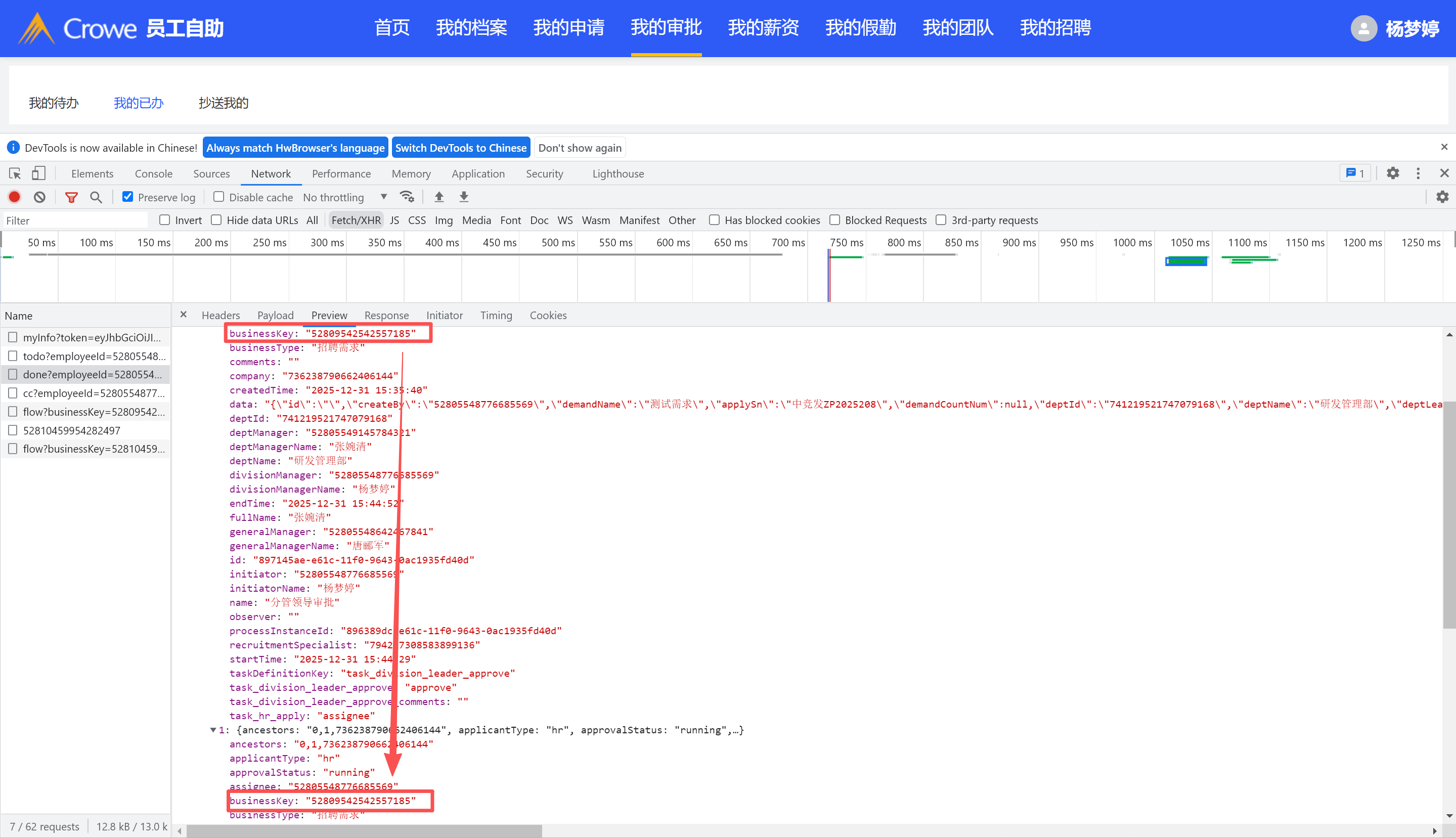Image resolution: width=1456 pixels, height=838 pixels.
Task: Click the export HAR download icon
Action: click(x=464, y=197)
